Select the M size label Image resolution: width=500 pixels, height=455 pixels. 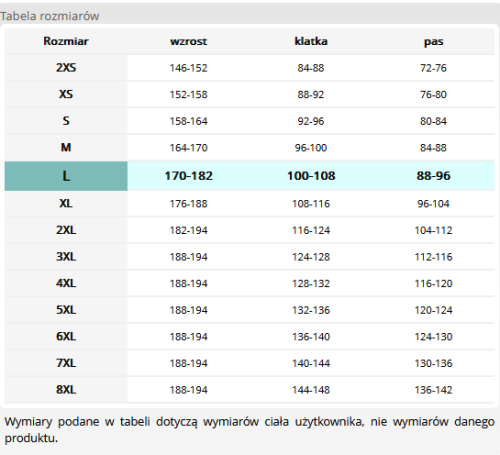click(66, 147)
